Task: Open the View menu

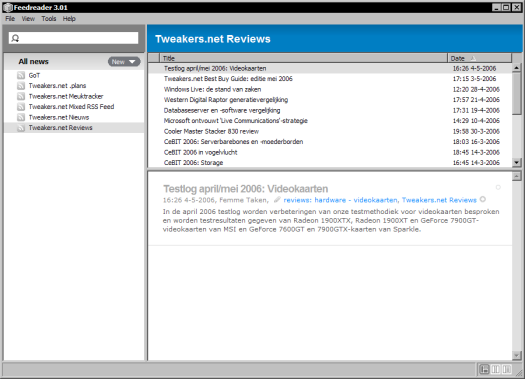Action: coord(28,19)
